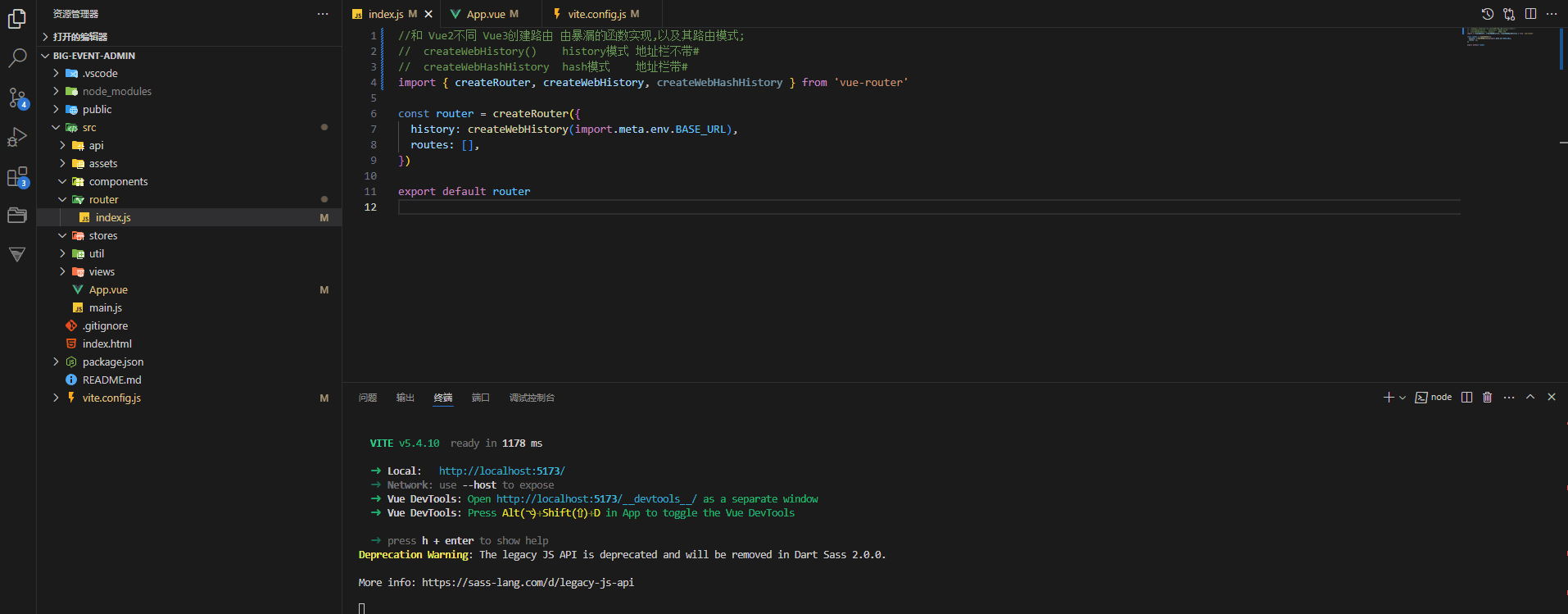Image resolution: width=1568 pixels, height=614 pixels.
Task: Open the .gitignore file
Action: coord(189,326)
